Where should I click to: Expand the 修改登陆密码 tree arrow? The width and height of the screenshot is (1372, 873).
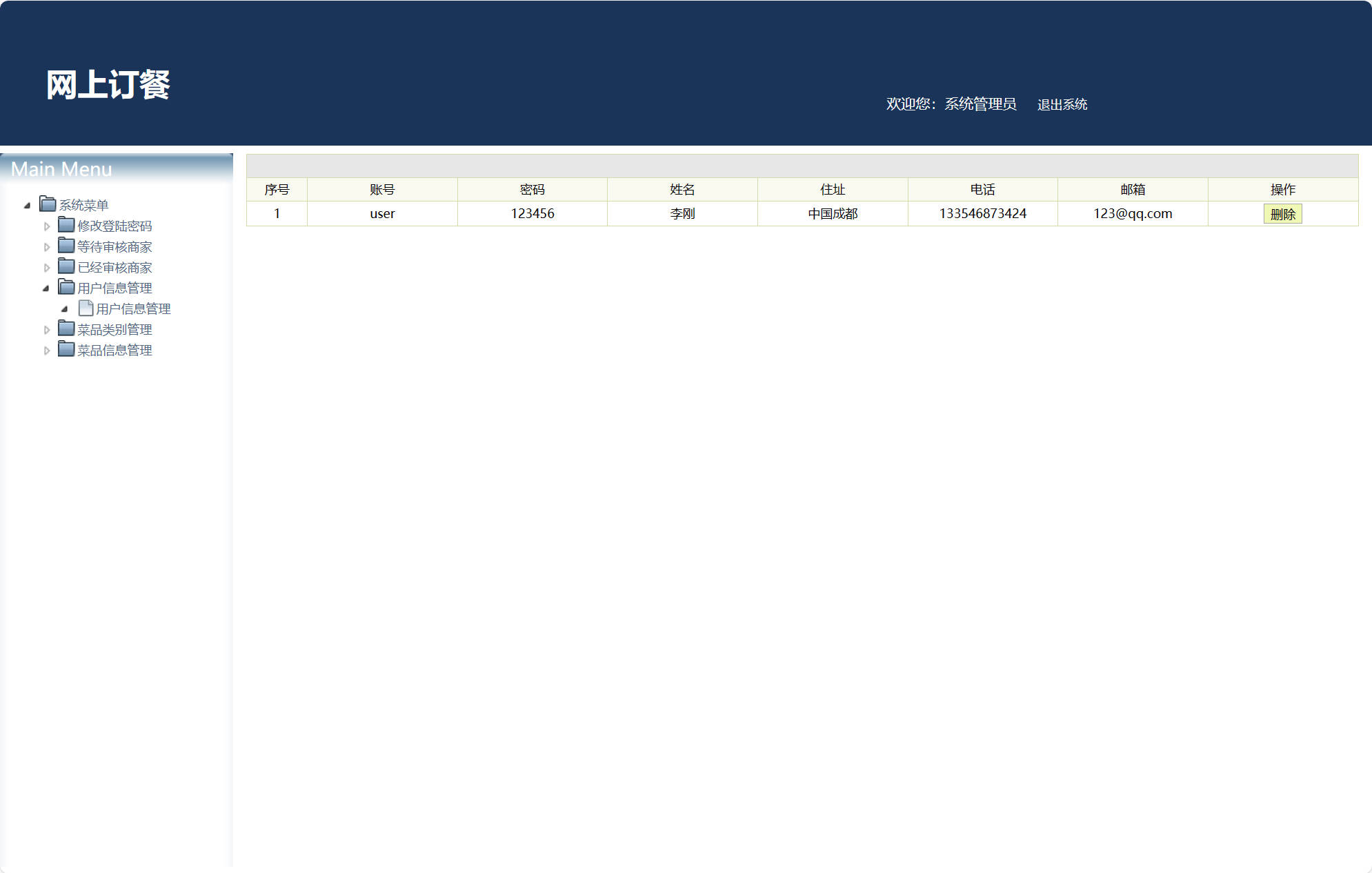[46, 226]
